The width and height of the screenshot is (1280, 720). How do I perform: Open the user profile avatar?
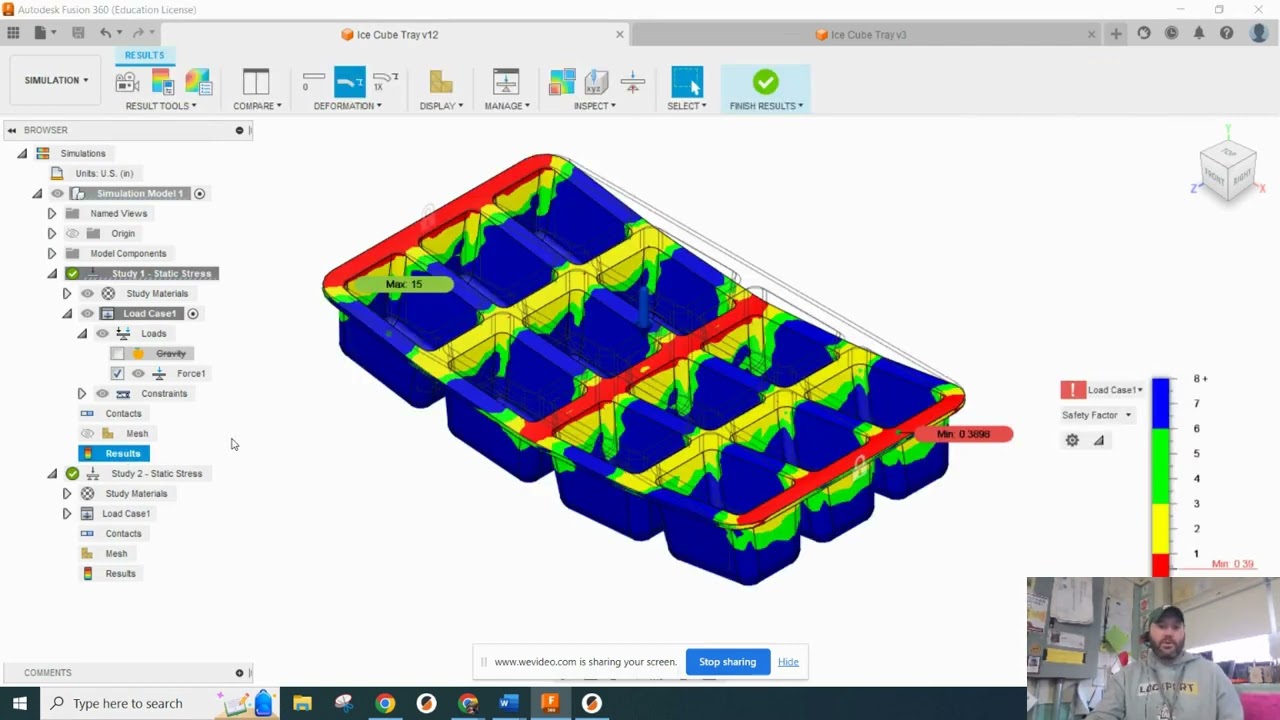[x=1259, y=33]
